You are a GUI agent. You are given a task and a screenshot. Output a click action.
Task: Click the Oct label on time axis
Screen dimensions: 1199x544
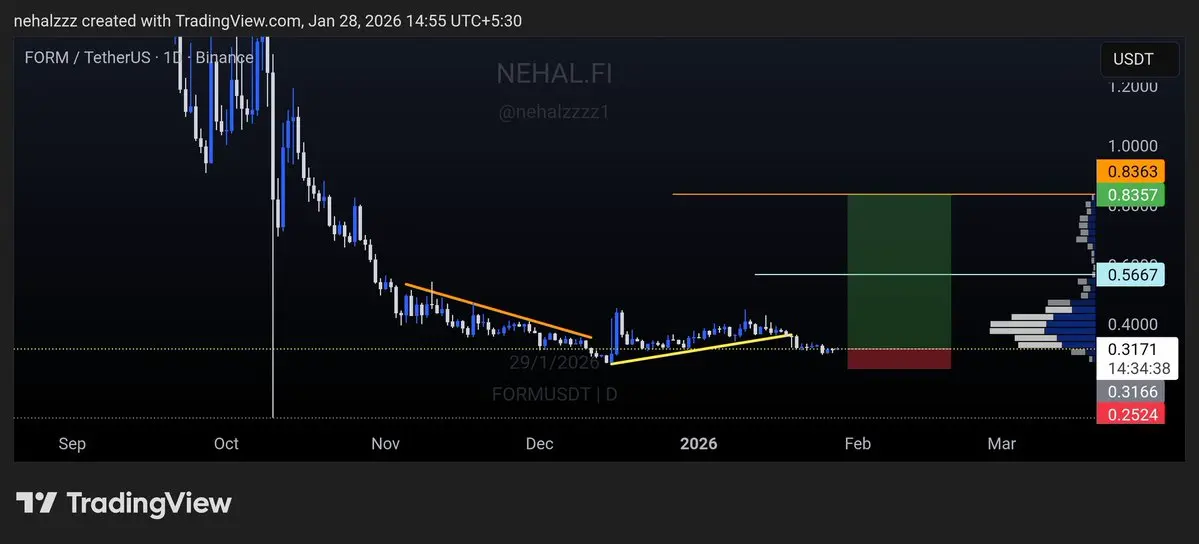click(226, 444)
